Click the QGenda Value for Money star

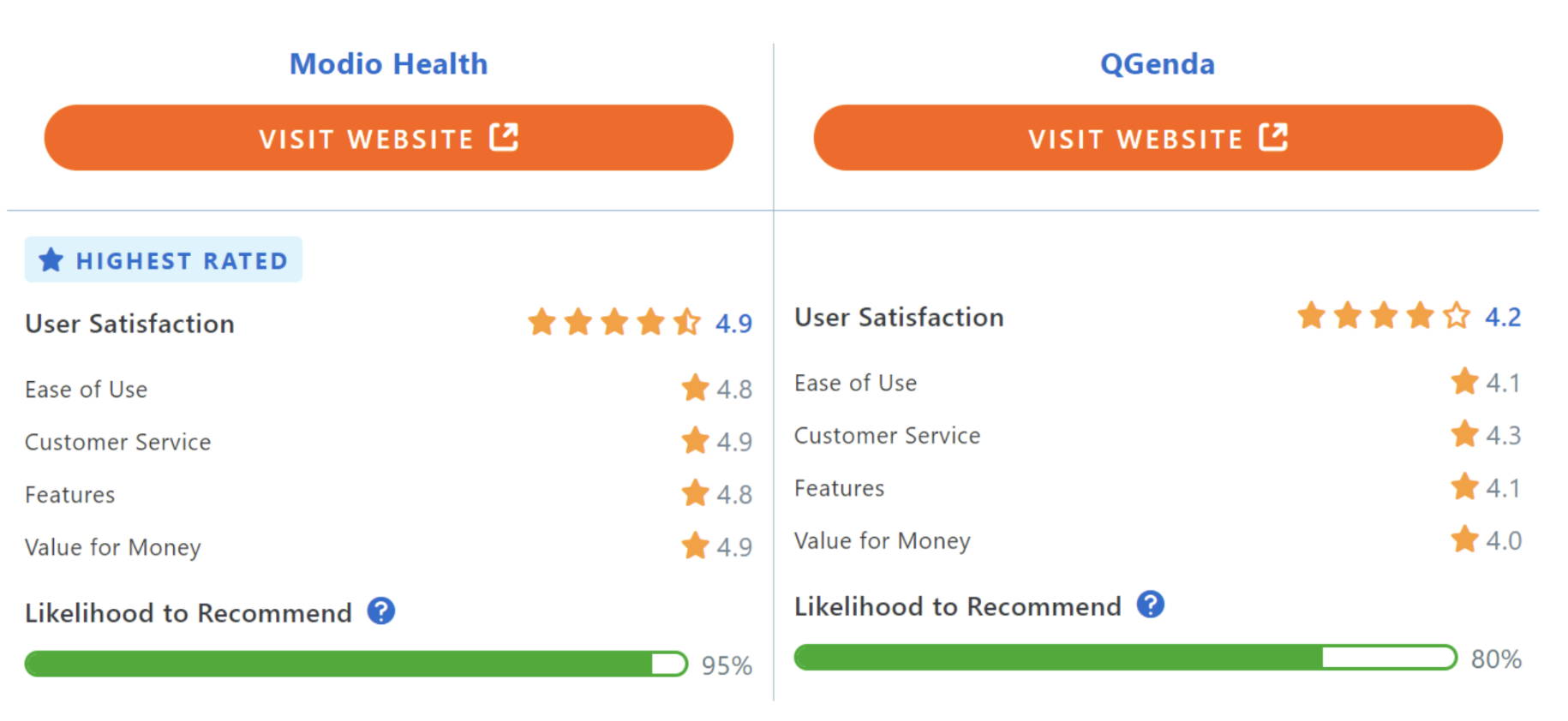tap(1464, 539)
